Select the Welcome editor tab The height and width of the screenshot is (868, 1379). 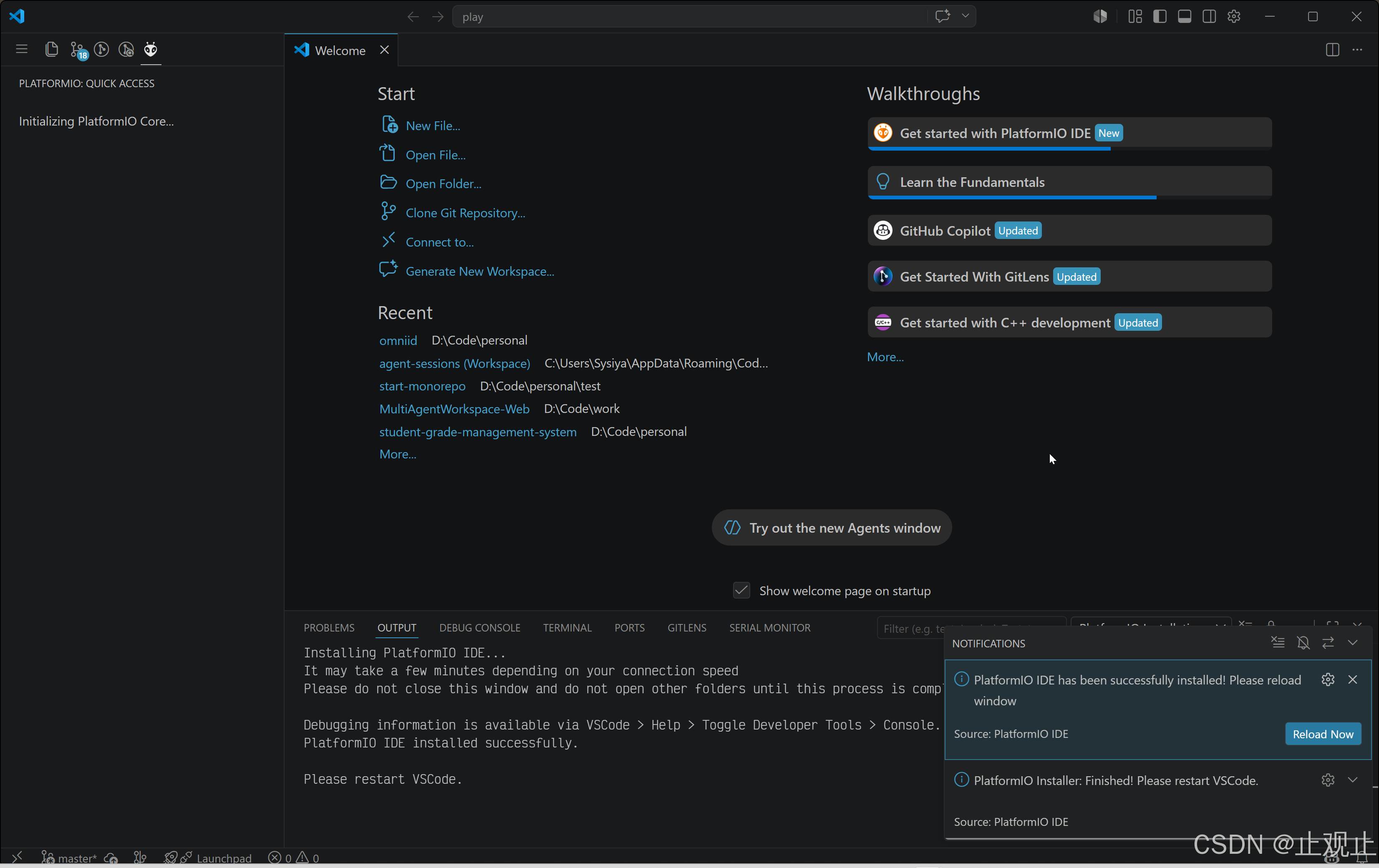[x=340, y=50]
